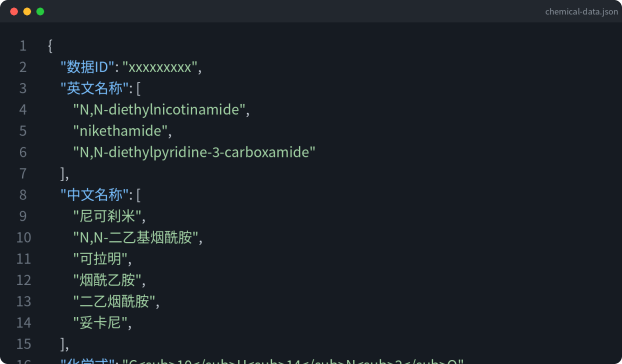Image resolution: width=622 pixels, height=364 pixels.
Task: Click the "N,N-diethylnicotinamide" string
Action: [159, 109]
